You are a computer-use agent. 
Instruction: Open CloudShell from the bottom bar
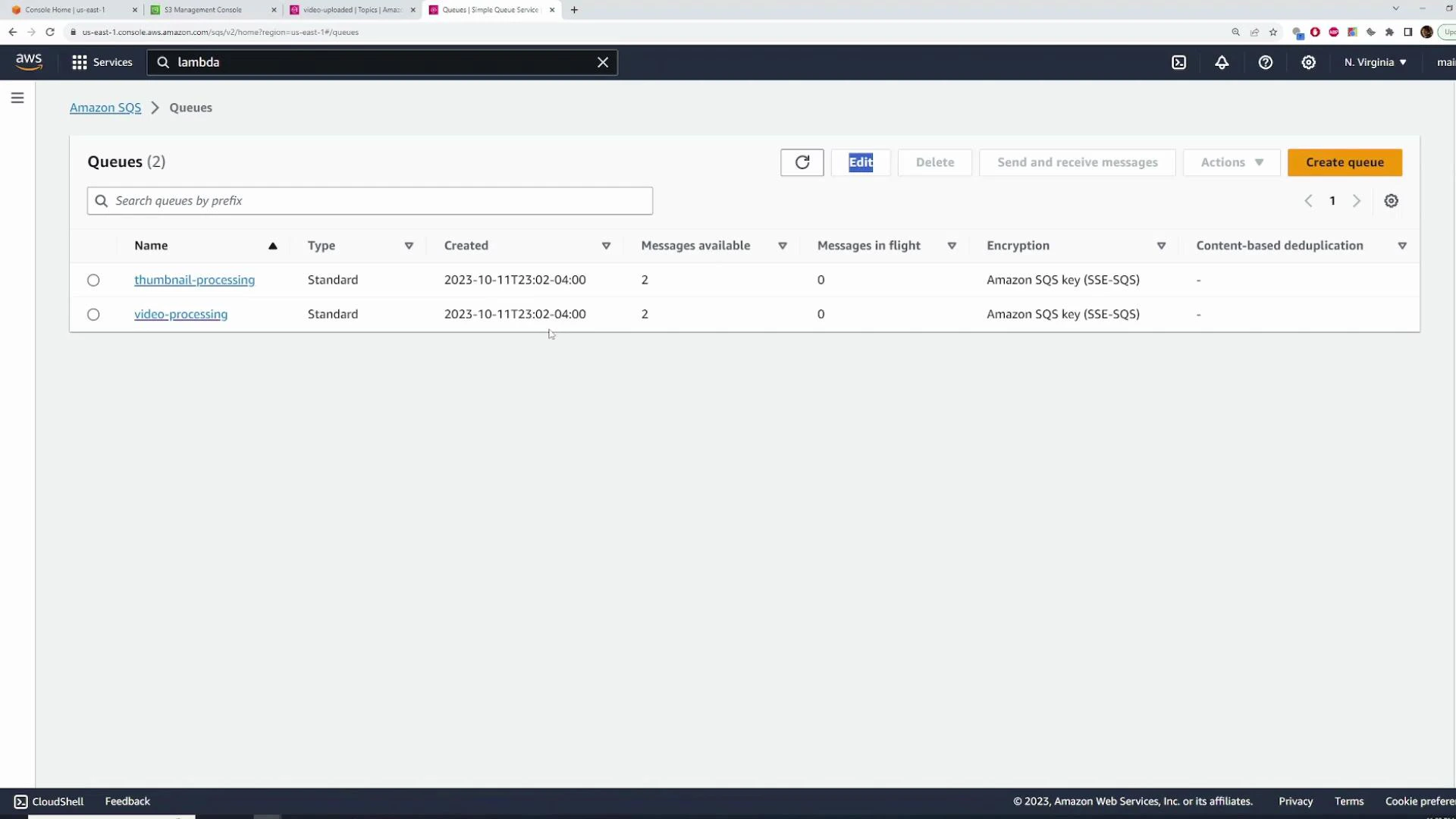49,801
